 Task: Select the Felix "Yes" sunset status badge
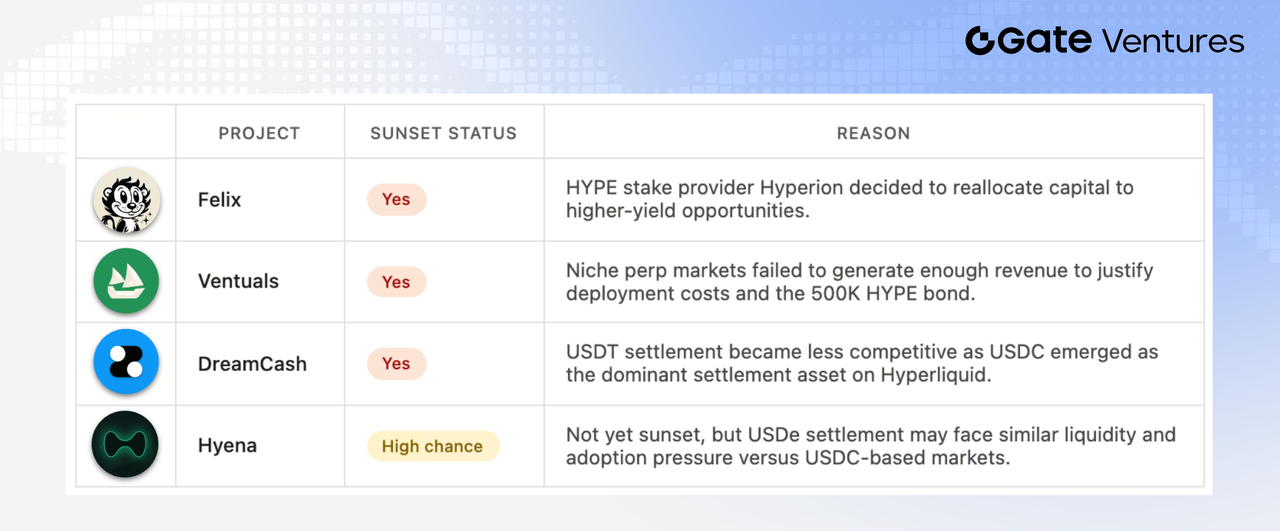[x=396, y=200]
